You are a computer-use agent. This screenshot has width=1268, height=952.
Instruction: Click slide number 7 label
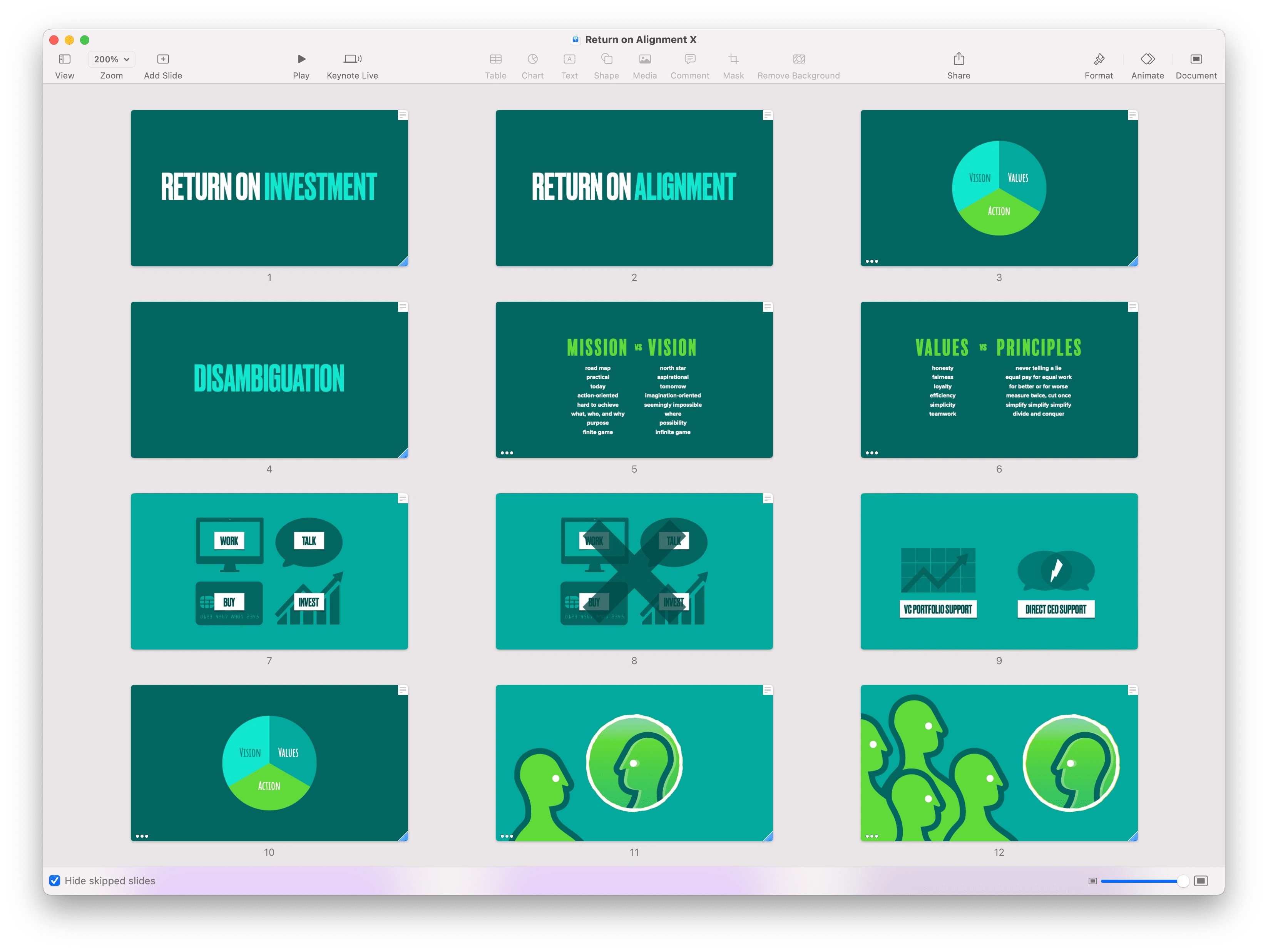(269, 660)
